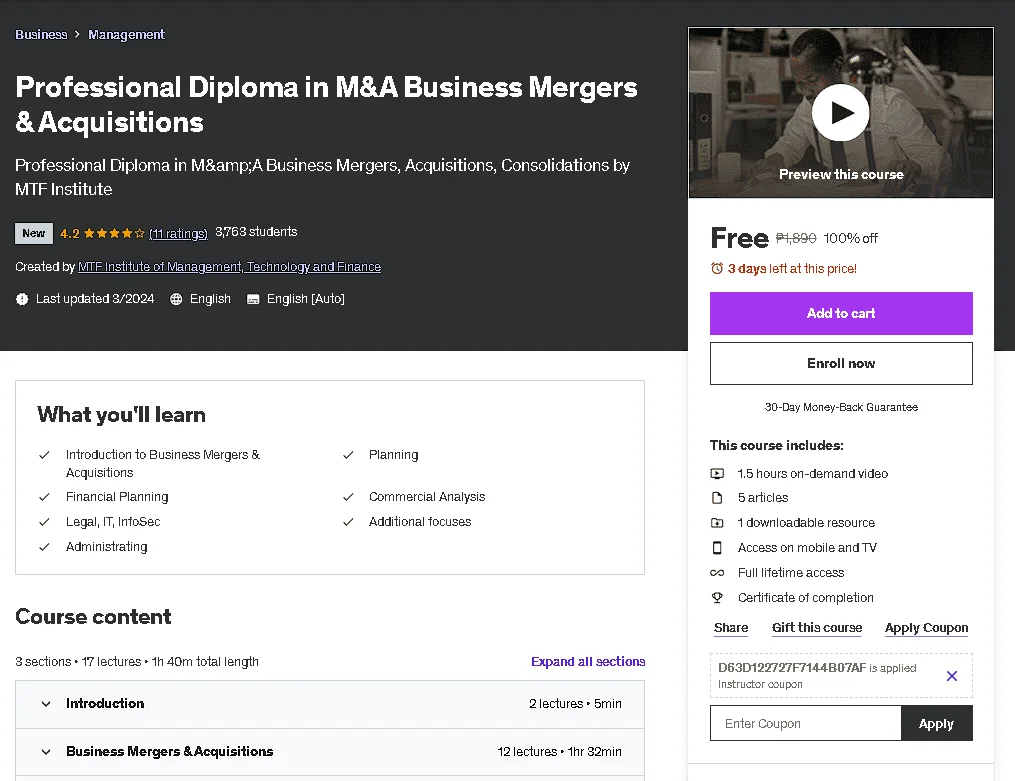Click the applied coupon code D63D122727F7144B07AF
The height and width of the screenshot is (781, 1015).
[792, 668]
